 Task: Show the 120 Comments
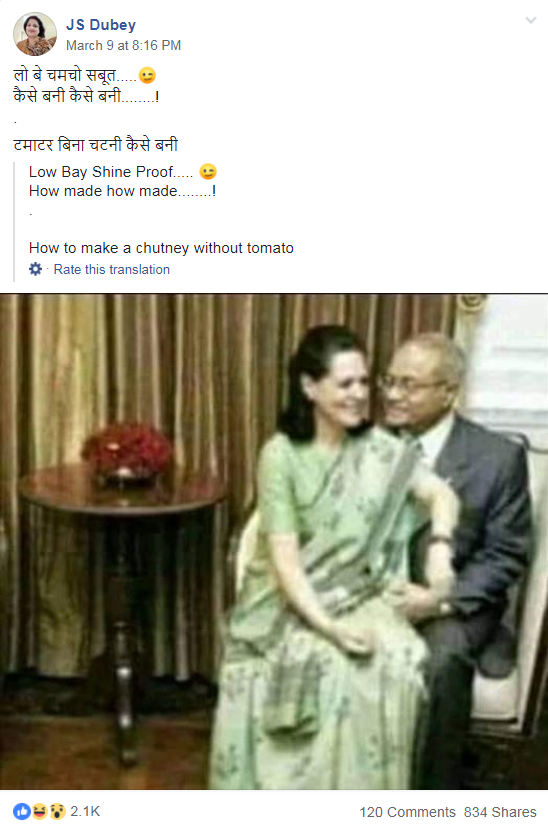point(408,812)
